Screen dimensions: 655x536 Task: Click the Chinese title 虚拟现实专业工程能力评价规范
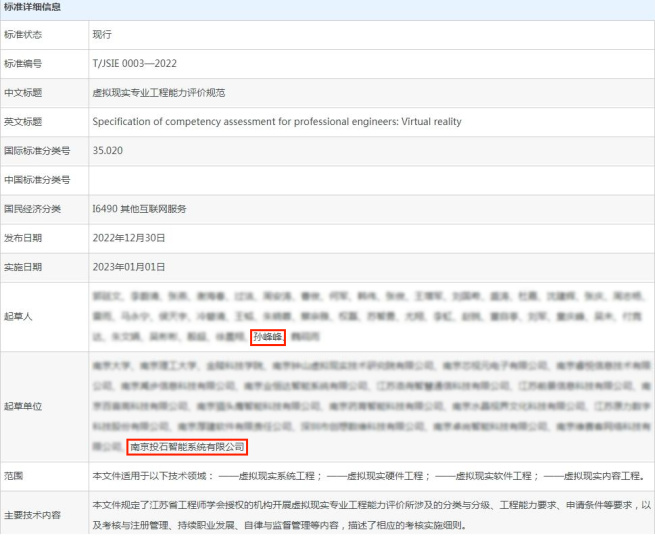[158, 92]
